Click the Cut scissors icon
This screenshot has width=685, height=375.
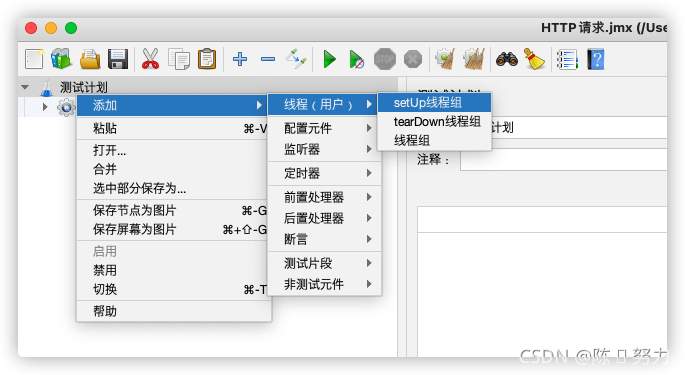click(150, 59)
